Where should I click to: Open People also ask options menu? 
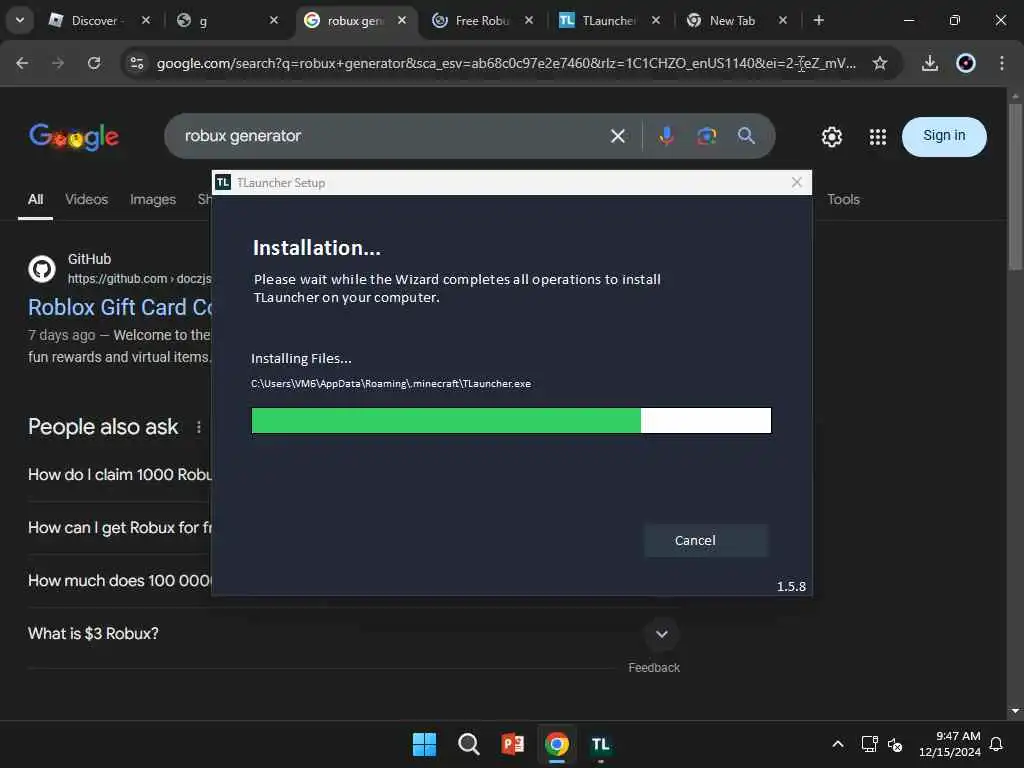pos(199,427)
